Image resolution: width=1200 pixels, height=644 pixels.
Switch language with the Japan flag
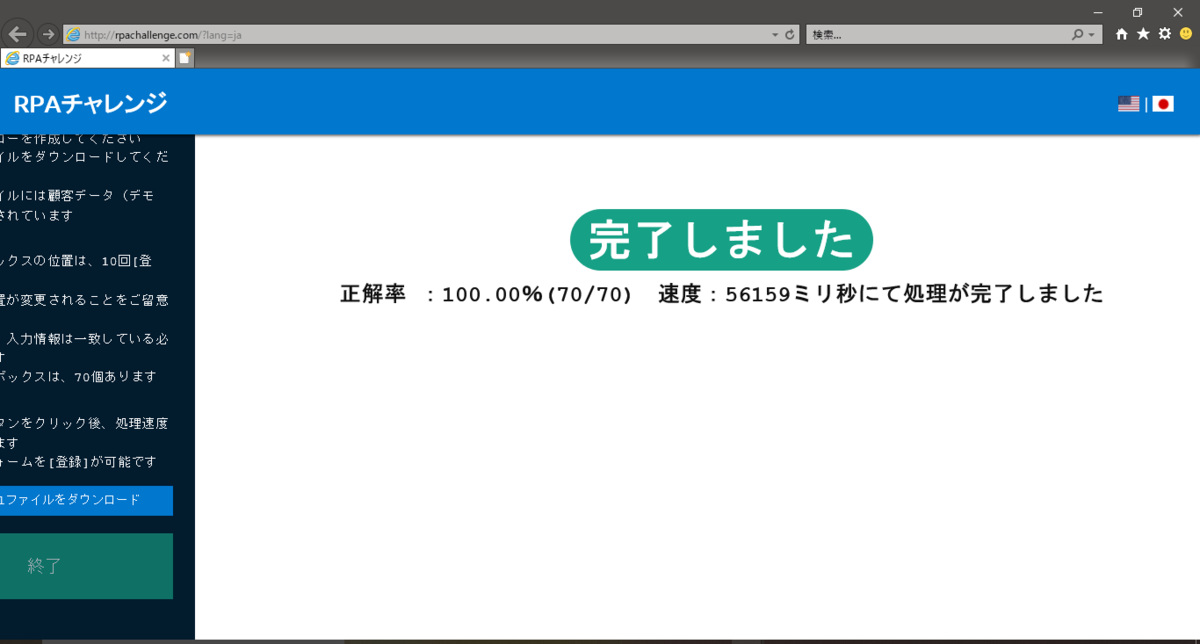[1162, 103]
